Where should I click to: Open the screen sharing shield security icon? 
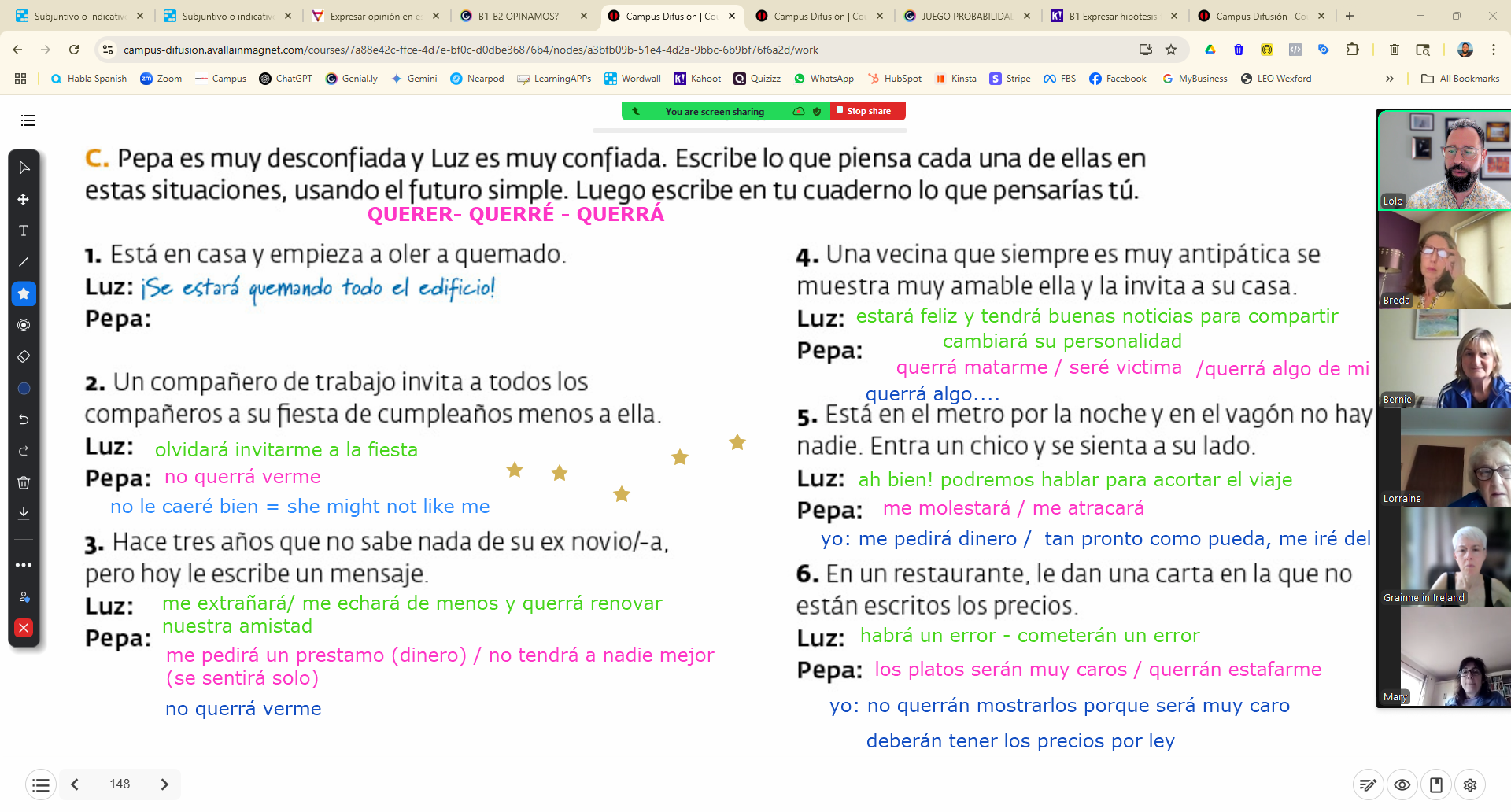pyautogui.click(x=817, y=112)
